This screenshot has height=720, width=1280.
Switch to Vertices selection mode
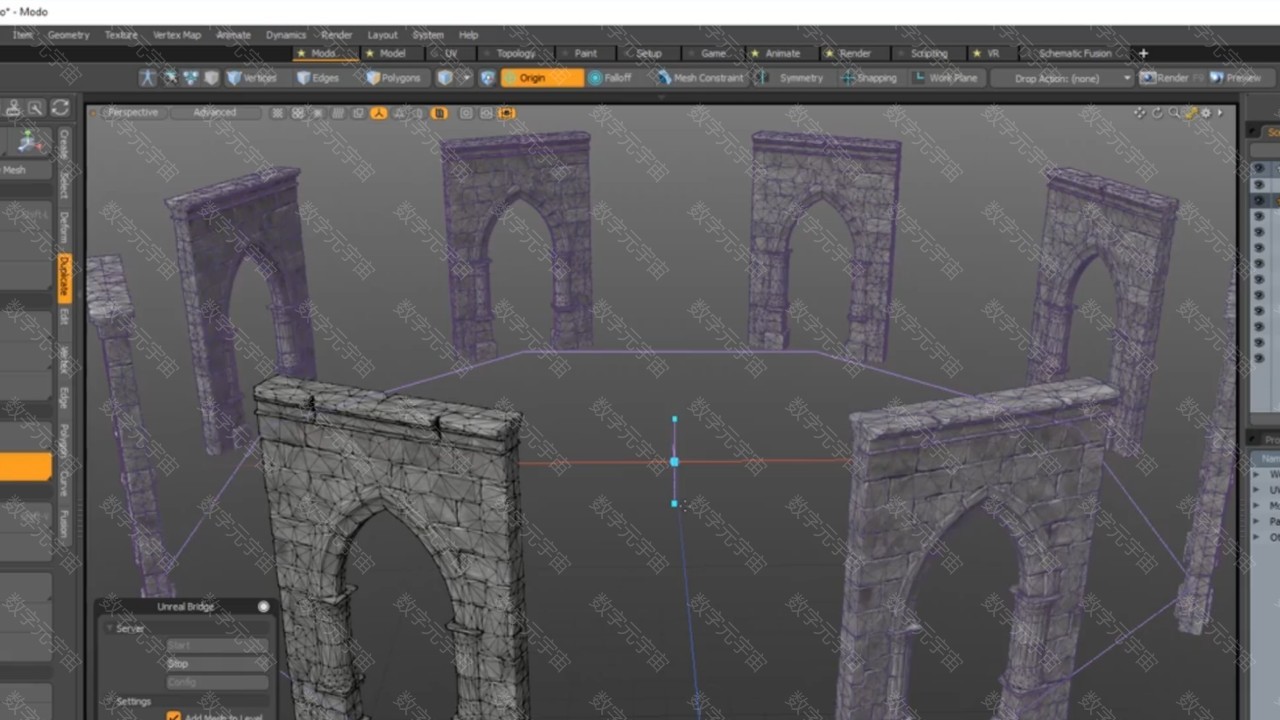coord(251,78)
